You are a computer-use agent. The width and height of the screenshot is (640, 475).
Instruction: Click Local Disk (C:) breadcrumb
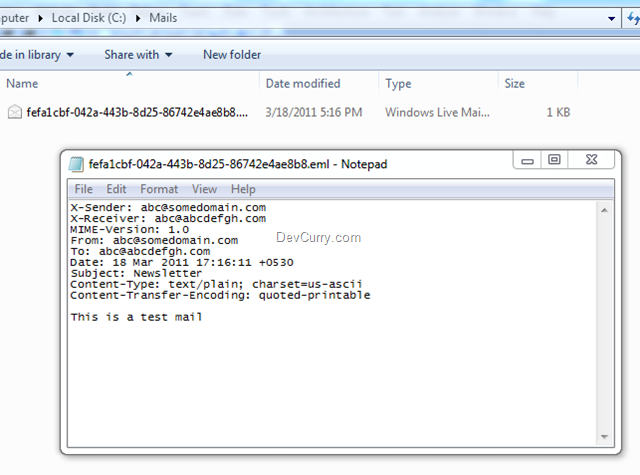pos(89,18)
